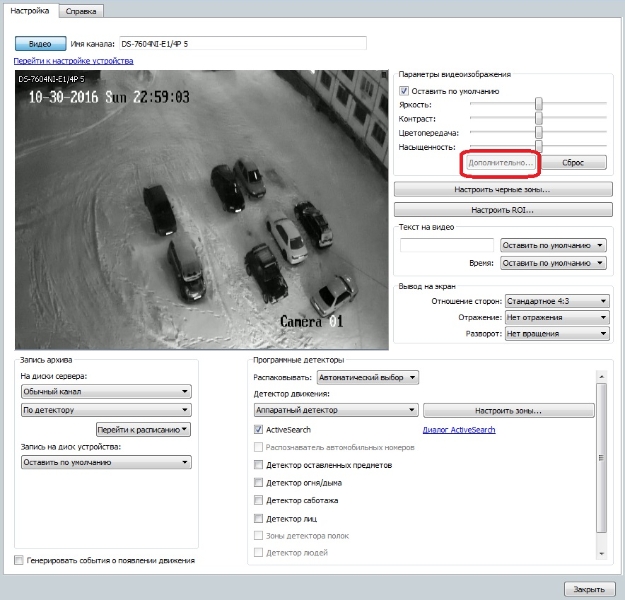Open Распаковывать Автоматический выбор dropdown
The height and width of the screenshot is (600, 625).
[368, 378]
